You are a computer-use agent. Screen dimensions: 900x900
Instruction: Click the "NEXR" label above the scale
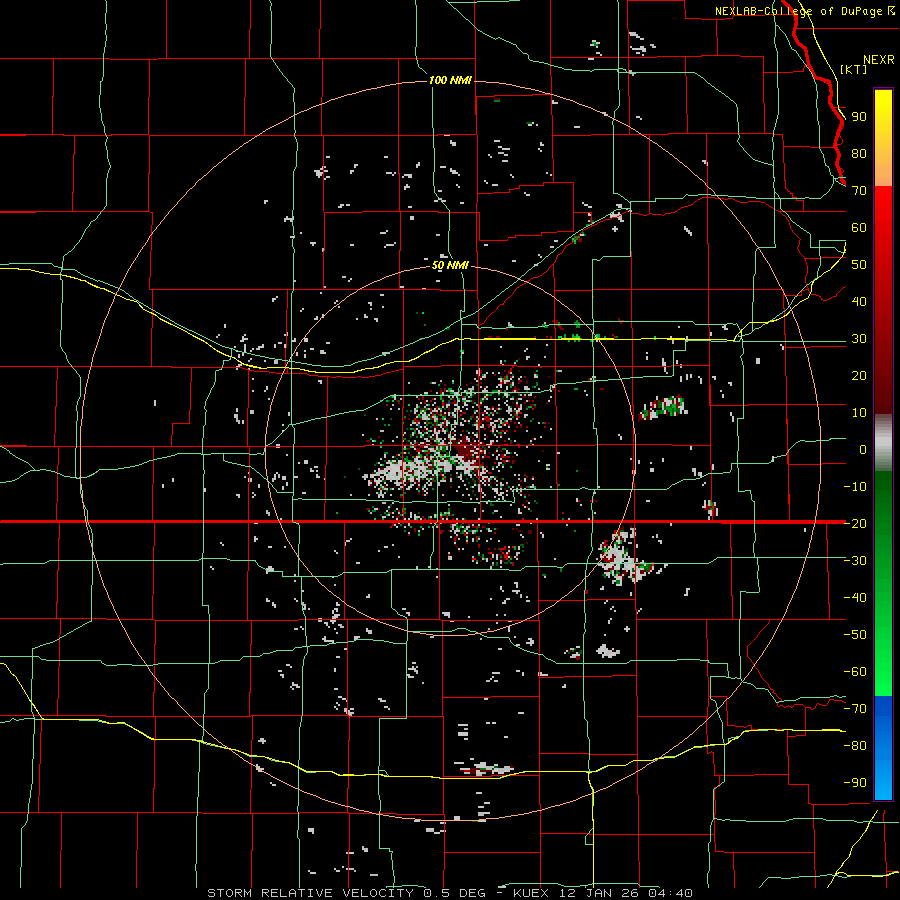[x=879, y=60]
